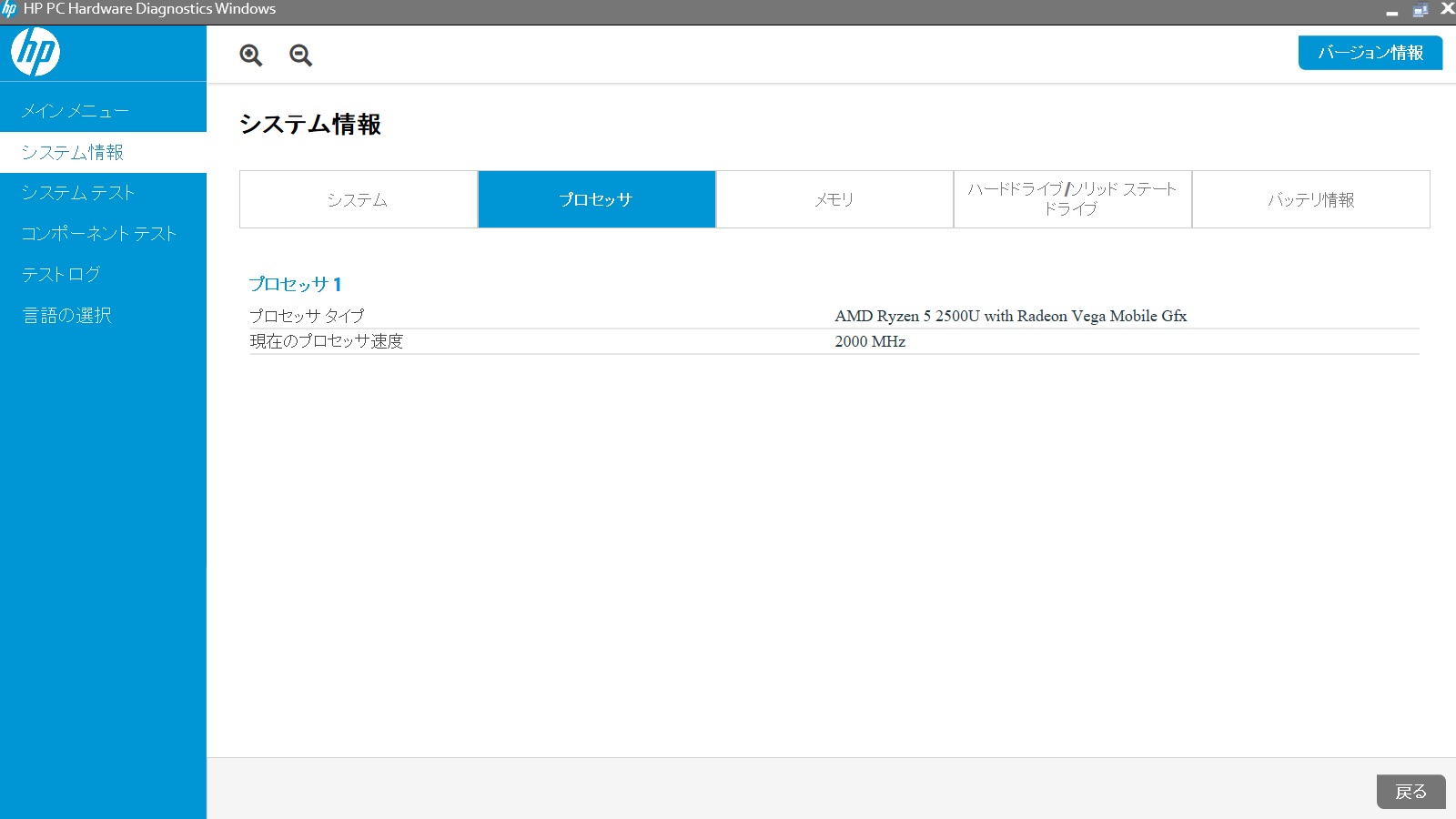Go back with the 戻る button
Image resolution: width=1456 pixels, height=819 pixels.
[x=1411, y=792]
